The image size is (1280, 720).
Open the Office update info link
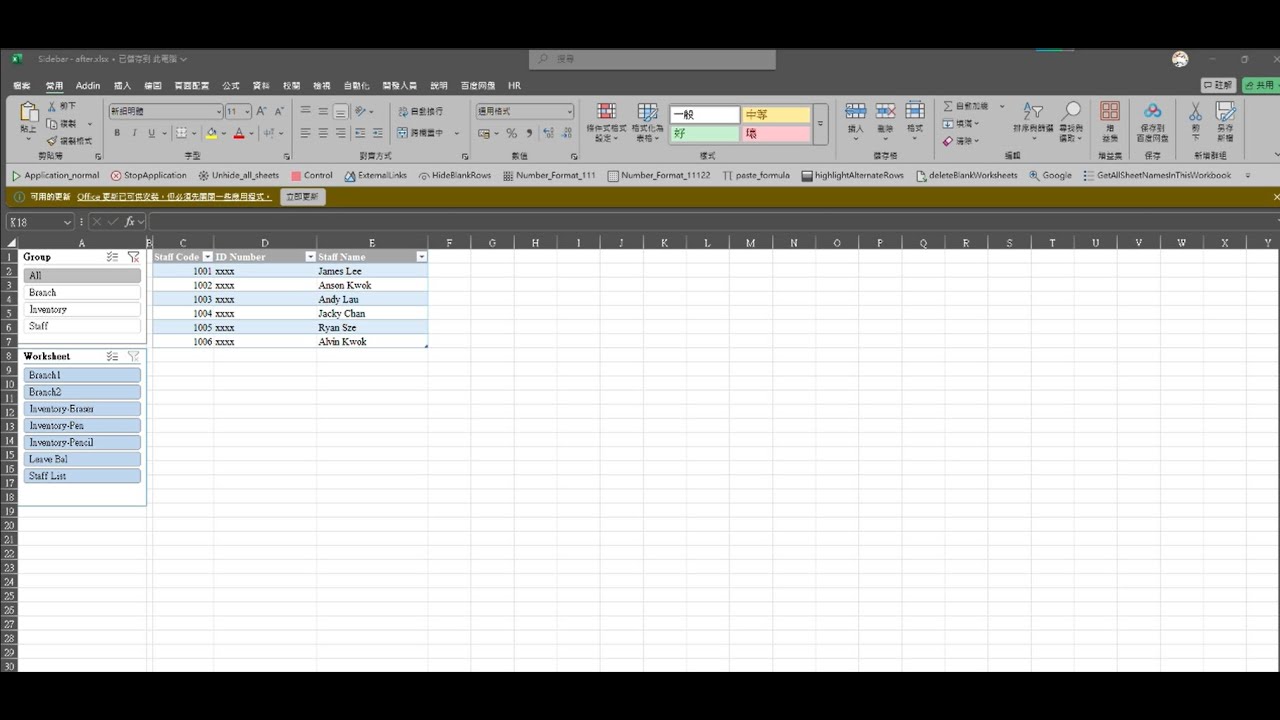(174, 197)
